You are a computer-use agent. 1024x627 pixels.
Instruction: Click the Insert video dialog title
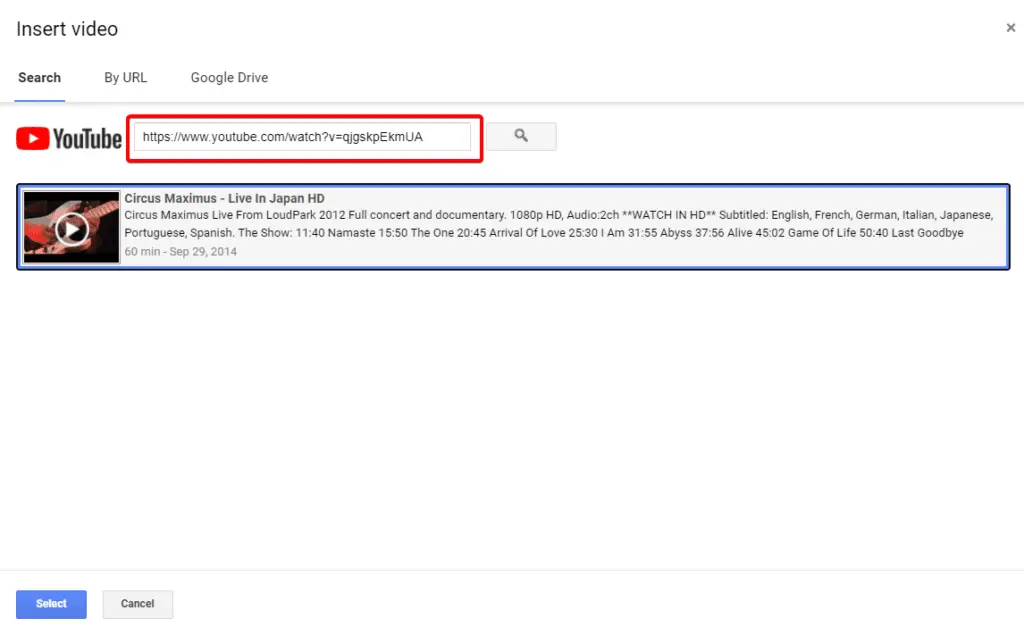tap(66, 29)
